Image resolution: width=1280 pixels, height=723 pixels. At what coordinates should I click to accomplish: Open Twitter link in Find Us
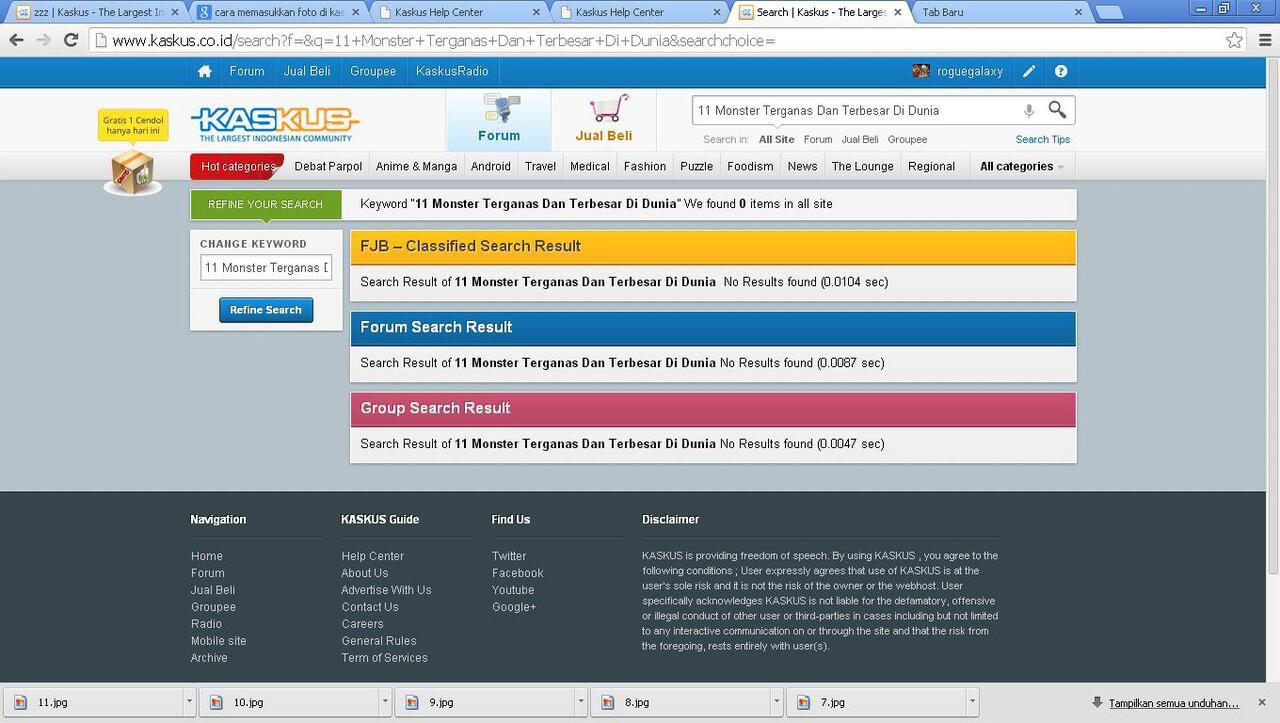click(x=509, y=556)
